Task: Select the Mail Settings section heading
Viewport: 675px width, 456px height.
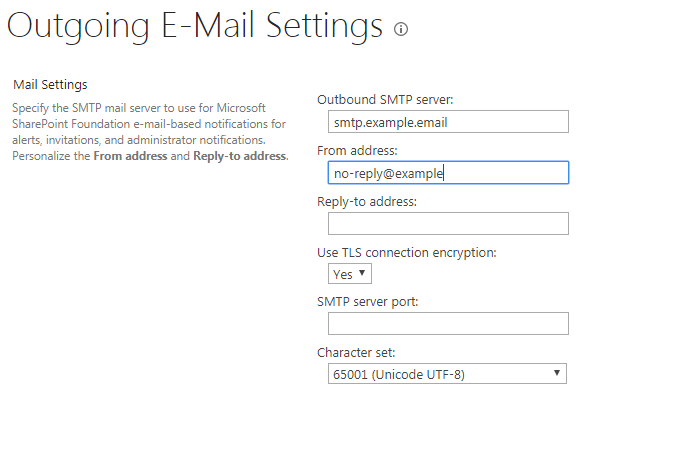Action: (50, 85)
